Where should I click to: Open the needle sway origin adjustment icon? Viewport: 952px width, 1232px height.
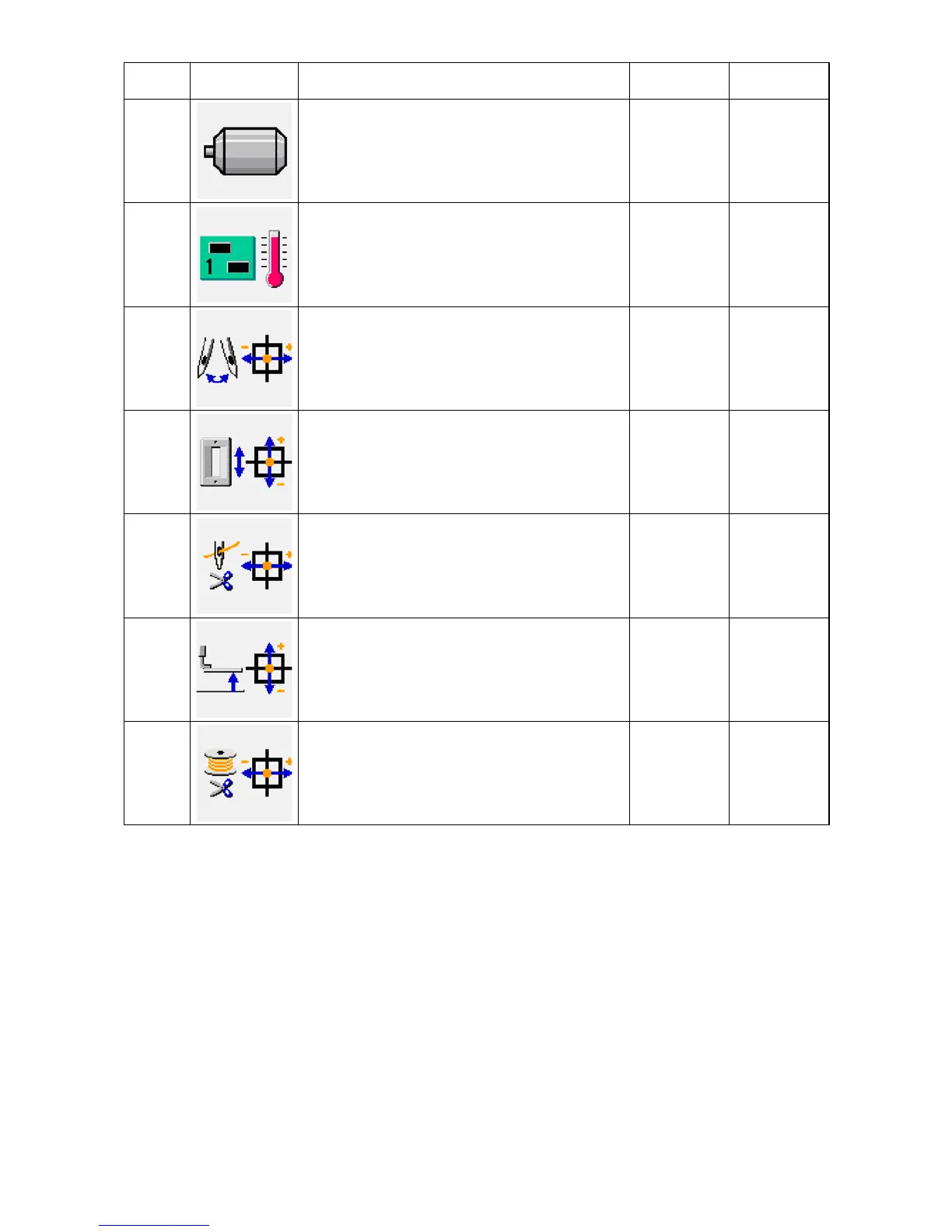tap(244, 359)
